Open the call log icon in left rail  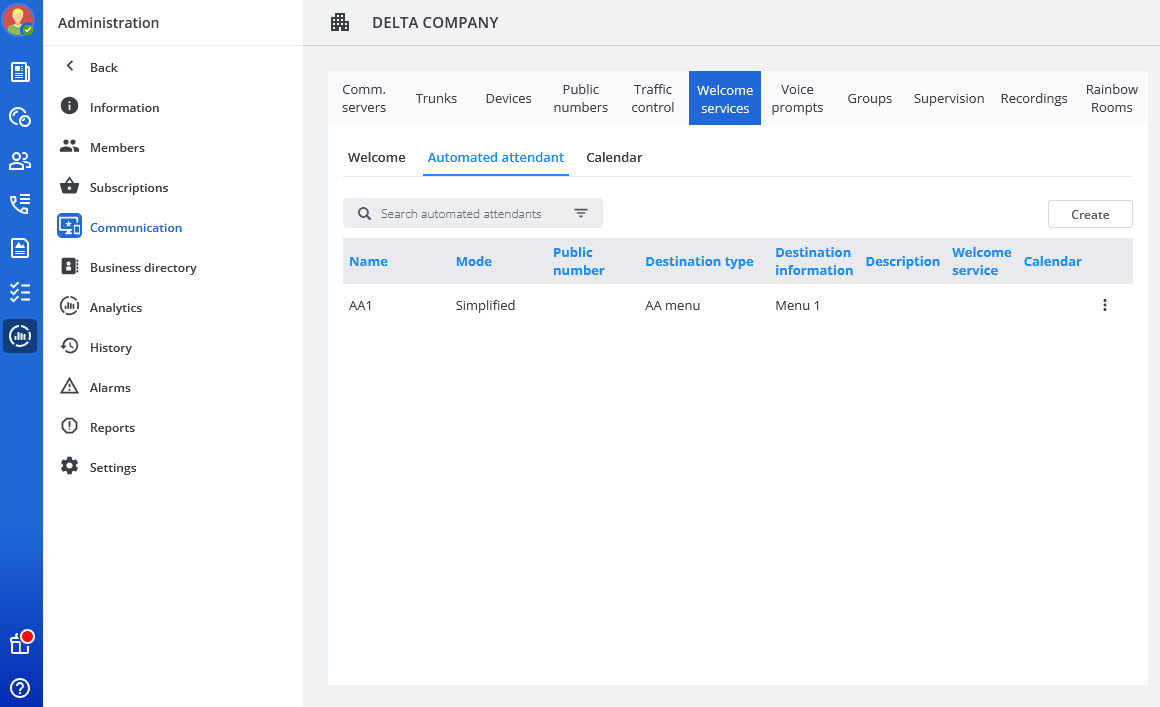click(20, 204)
